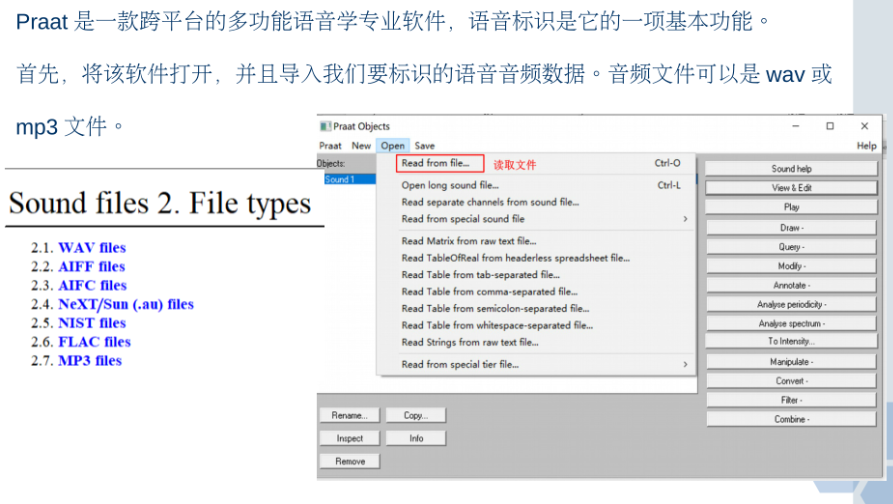The image size is (893, 504).
Task: Click the Praat Objects window icon
Action: pos(325,126)
